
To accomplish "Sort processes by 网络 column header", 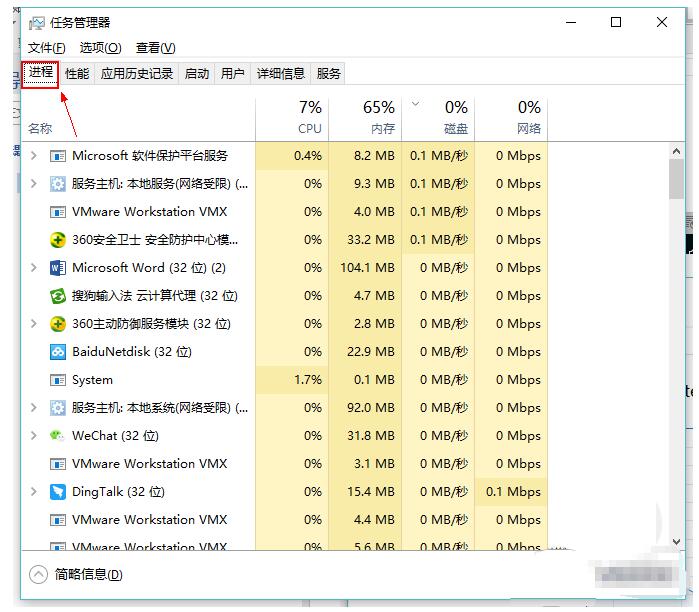I will pos(511,119).
